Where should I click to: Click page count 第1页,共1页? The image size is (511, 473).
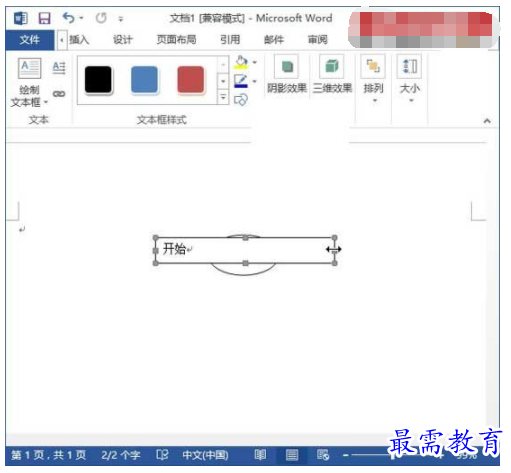[x=49, y=455]
